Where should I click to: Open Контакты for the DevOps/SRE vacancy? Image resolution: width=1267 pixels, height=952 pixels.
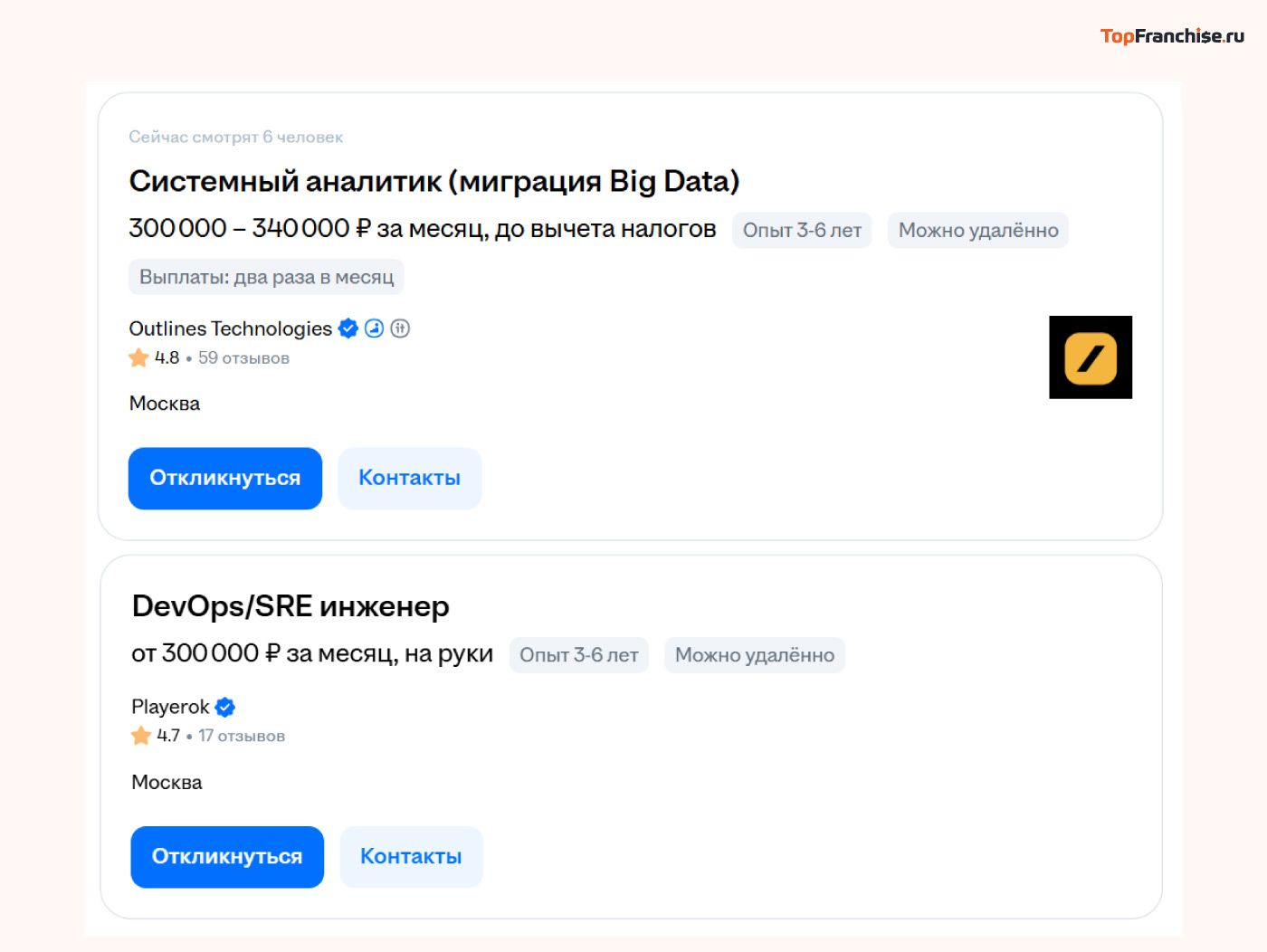point(411,856)
